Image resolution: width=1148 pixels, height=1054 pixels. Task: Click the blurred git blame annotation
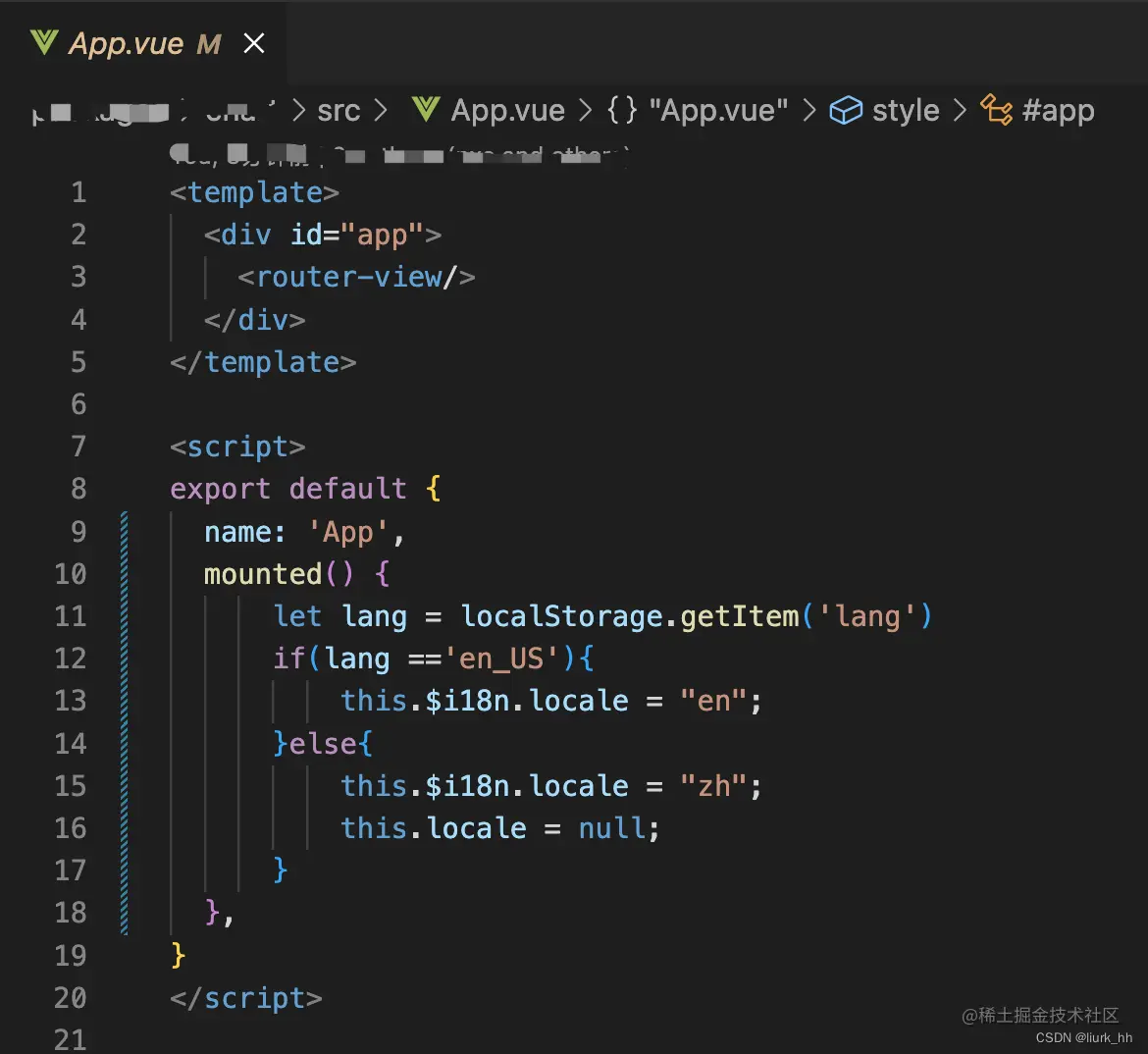tap(399, 154)
